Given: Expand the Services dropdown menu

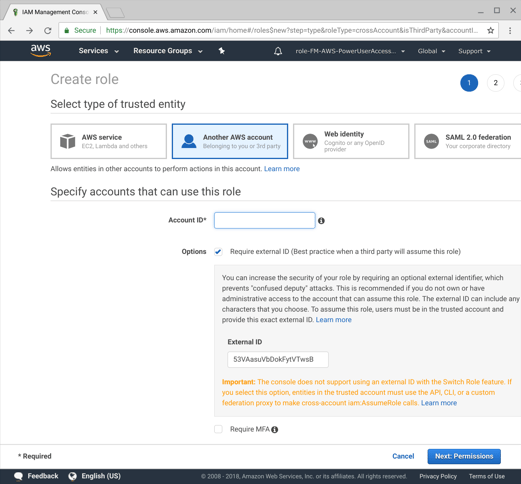Looking at the screenshot, I should 99,51.
